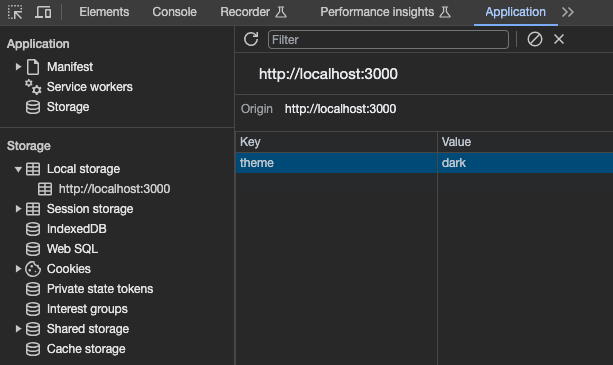
Task: Expand the Cookies arrow
Action: coord(18,269)
